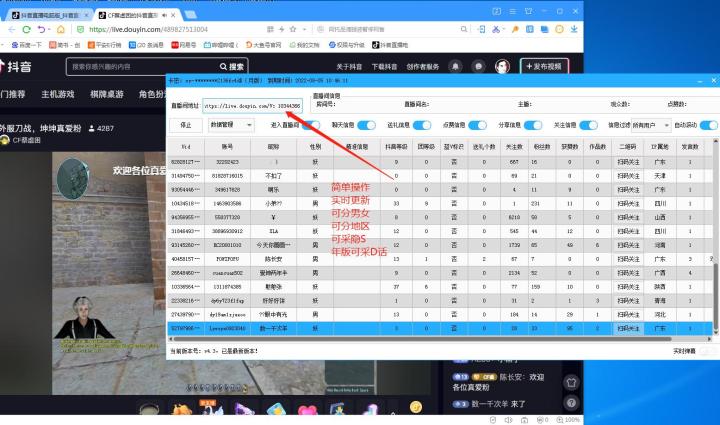Click the scissors screenshot icon in browser toolbar
Screen dimensions: 720x425
[x=496, y=29]
